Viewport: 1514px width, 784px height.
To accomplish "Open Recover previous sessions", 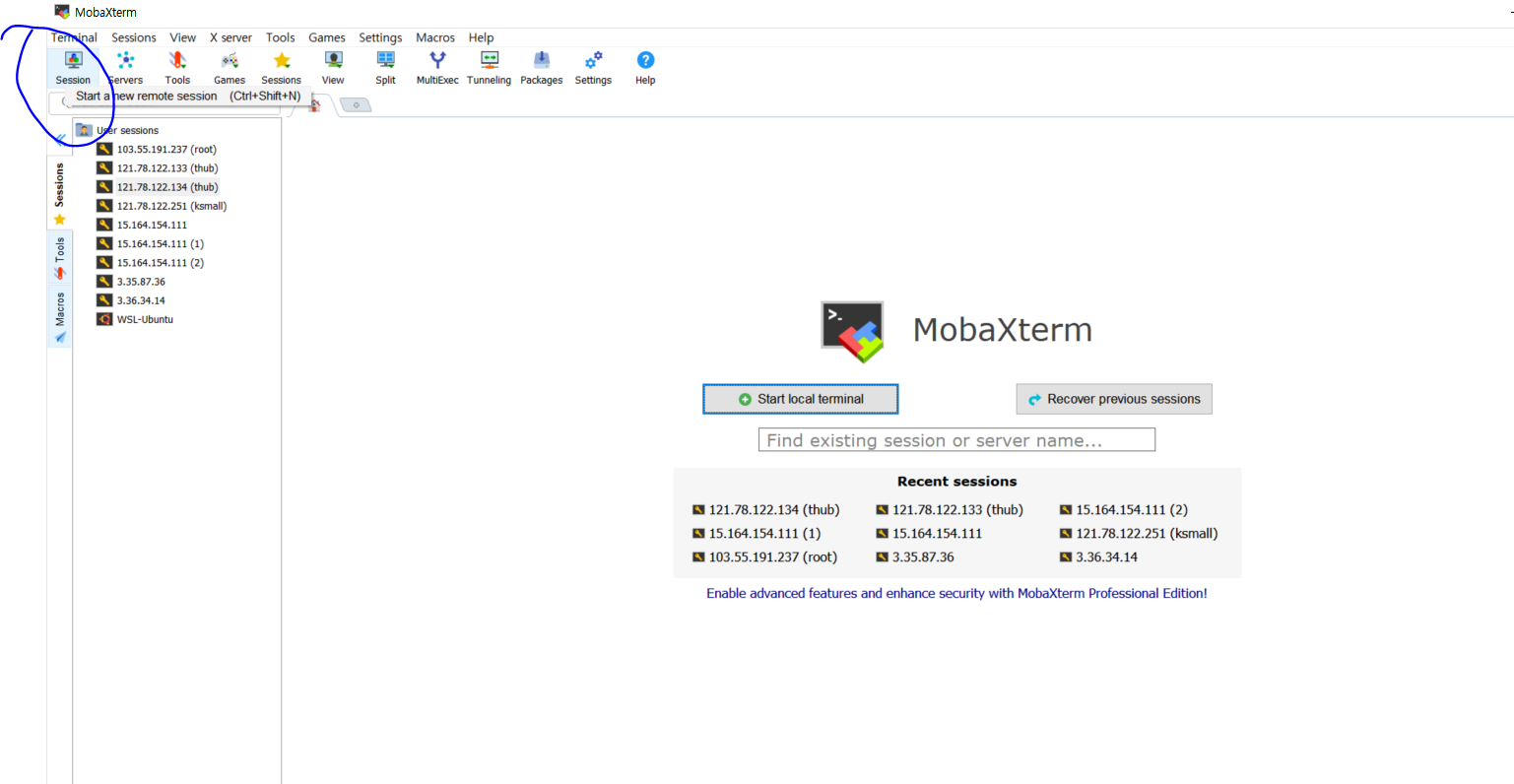I will (1113, 399).
